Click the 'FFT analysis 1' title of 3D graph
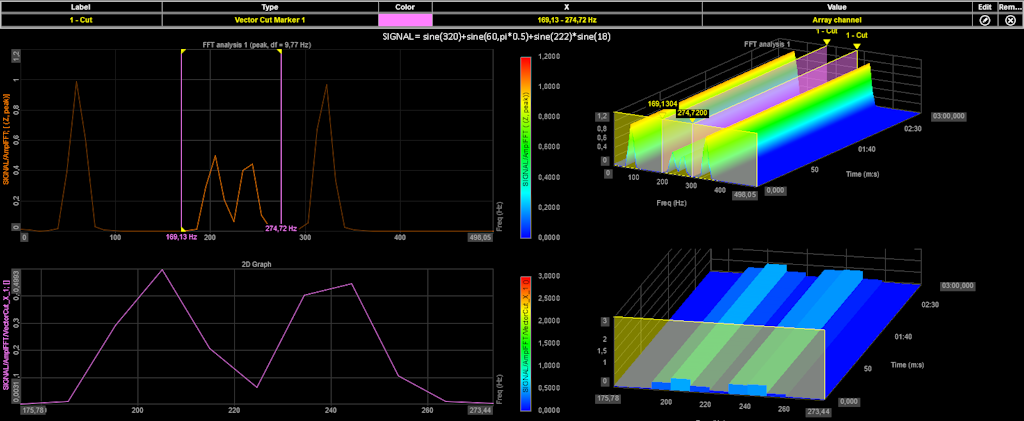Viewport: 1024px width, 421px height. point(768,44)
